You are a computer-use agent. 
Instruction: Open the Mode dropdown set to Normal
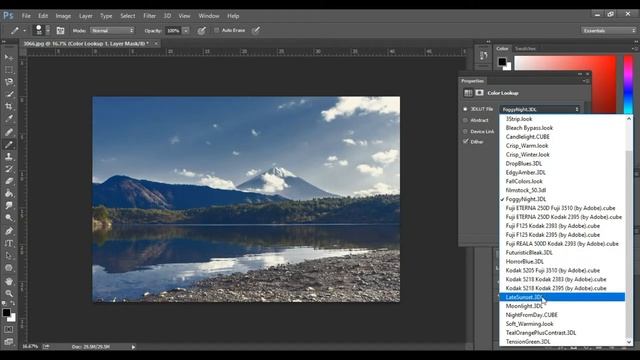(112, 31)
